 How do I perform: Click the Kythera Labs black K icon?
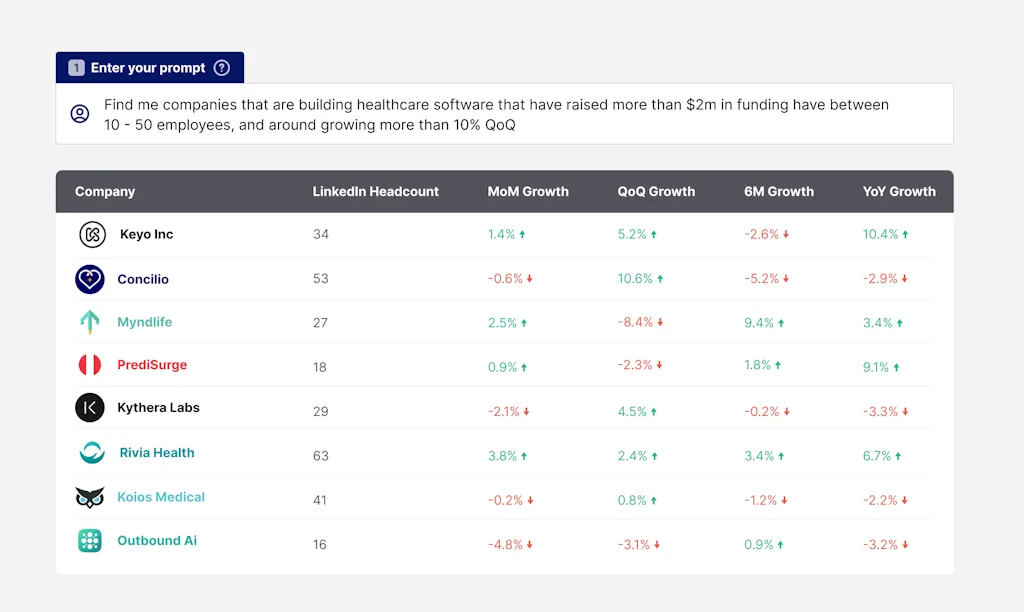tap(89, 408)
